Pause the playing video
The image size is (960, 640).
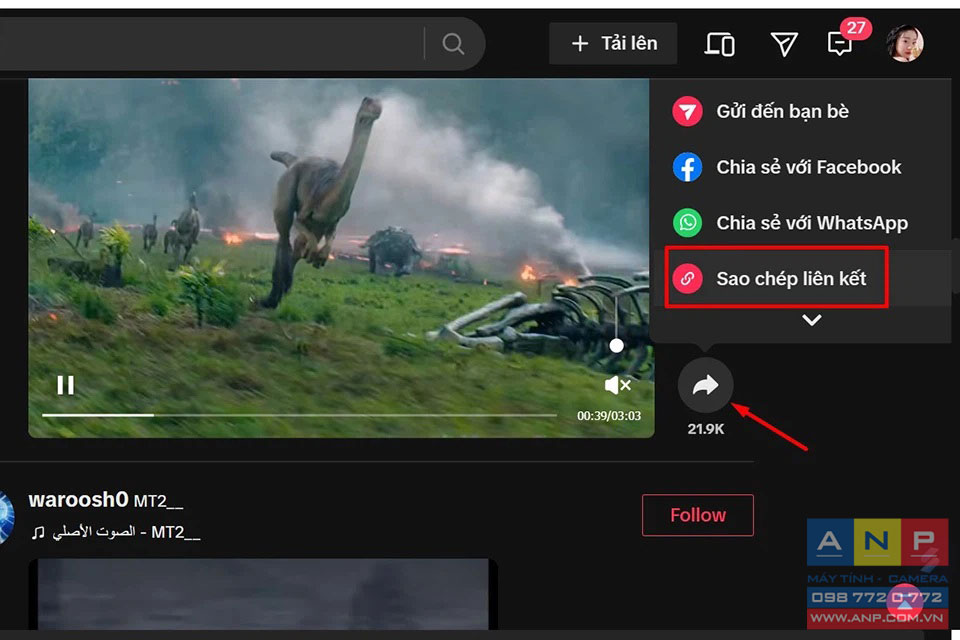(66, 385)
